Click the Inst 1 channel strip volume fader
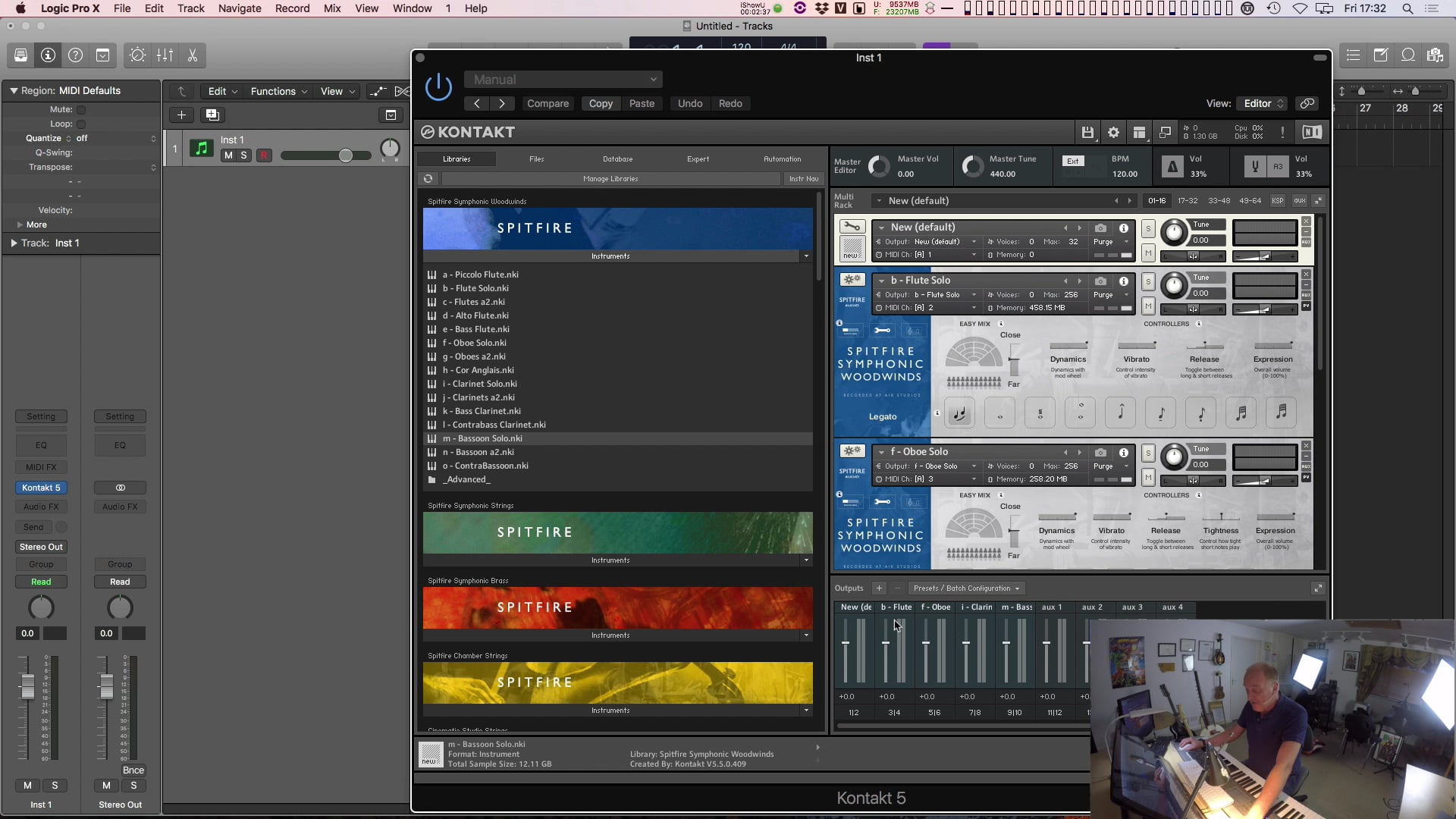1456x819 pixels. 28,686
